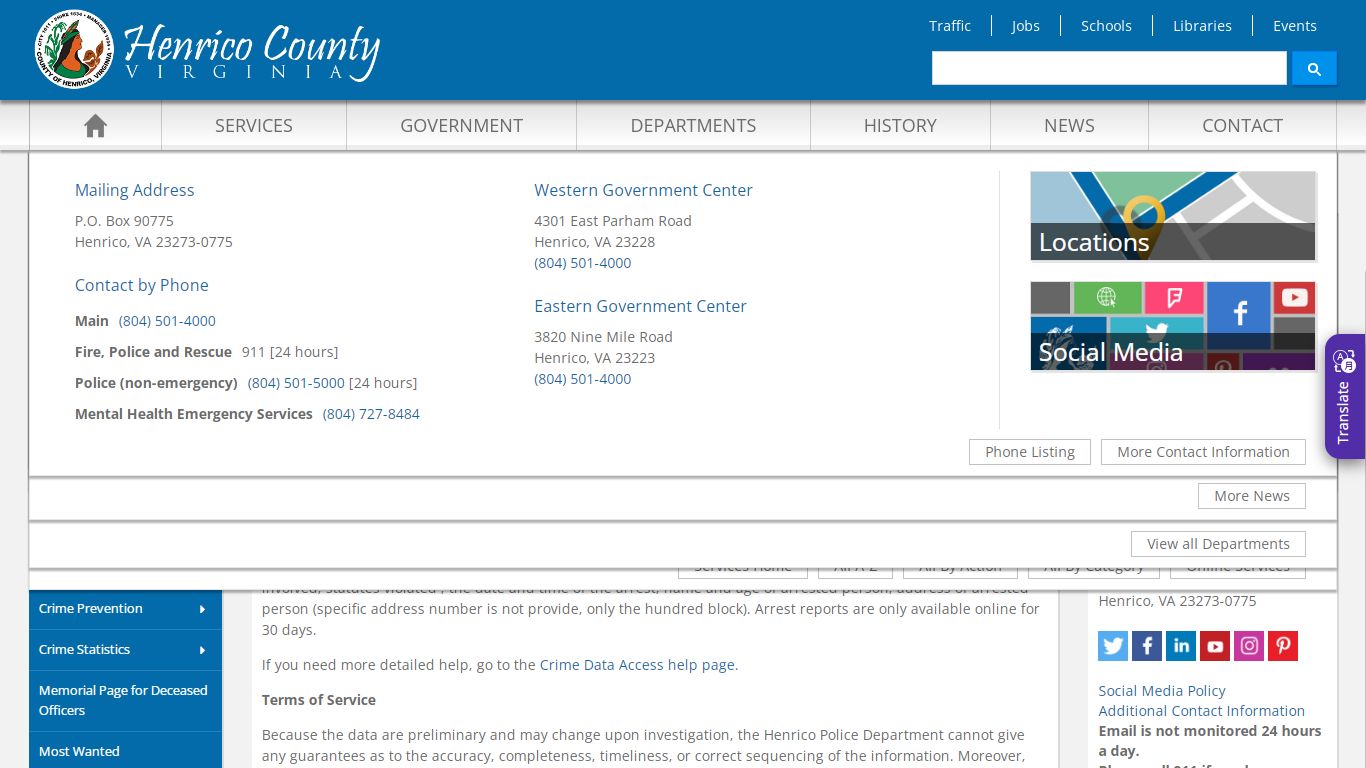This screenshot has height=768, width=1366.
Task: Open Crime Data Access help page link
Action: tap(637, 665)
